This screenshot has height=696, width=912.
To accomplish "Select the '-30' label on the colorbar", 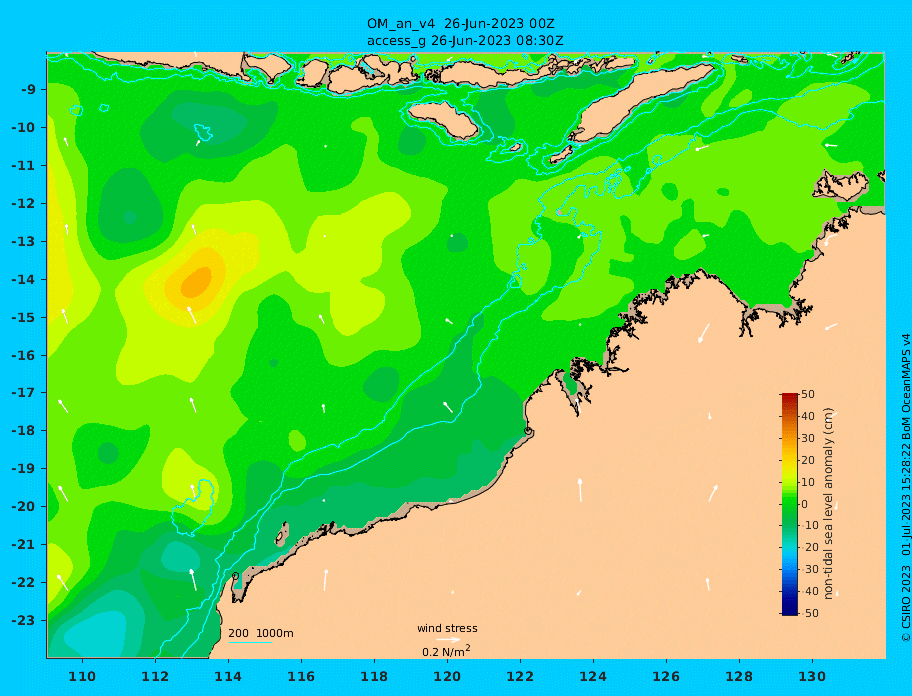I will point(809,569).
